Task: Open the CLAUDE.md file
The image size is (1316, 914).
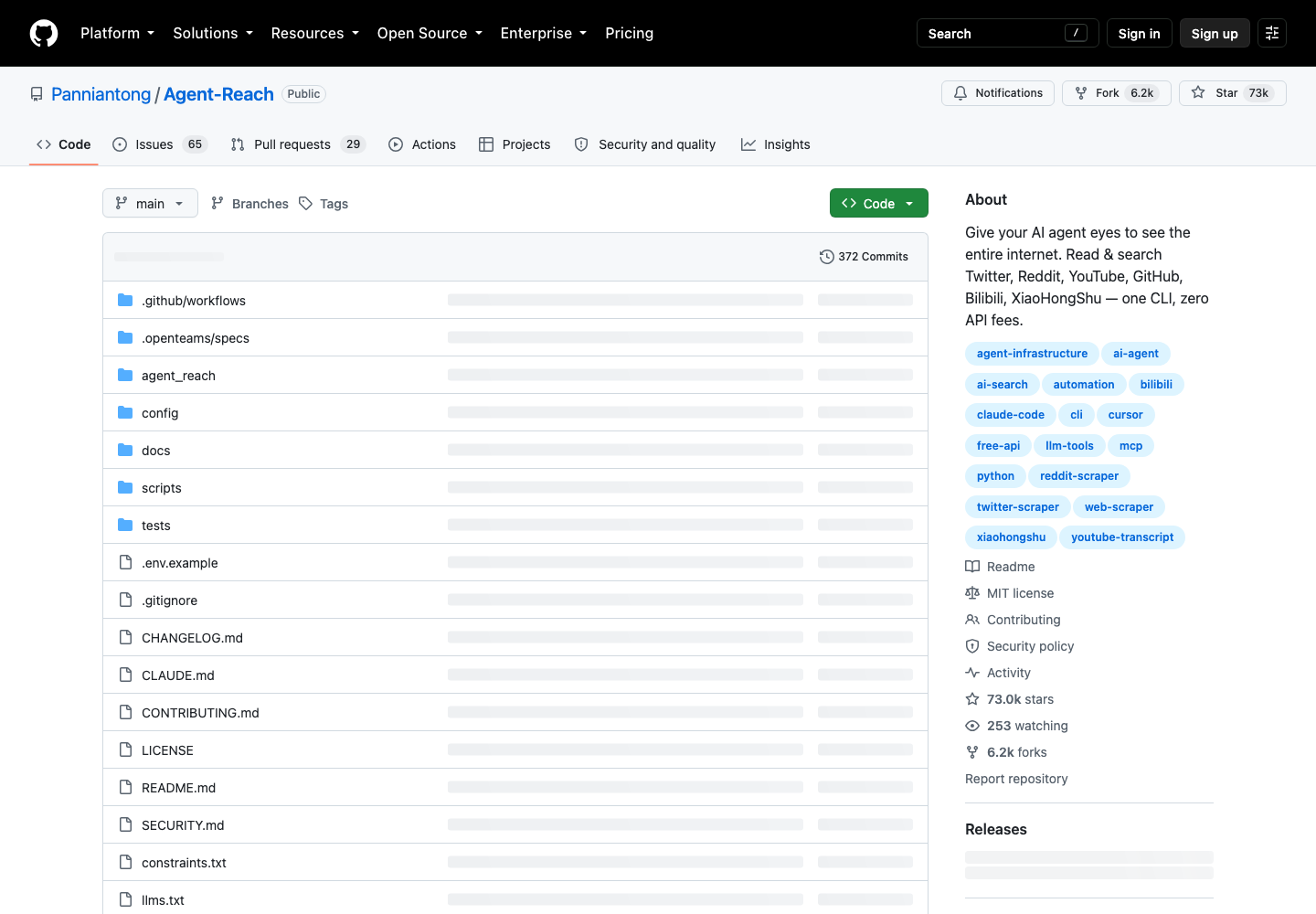Action: click(x=178, y=675)
